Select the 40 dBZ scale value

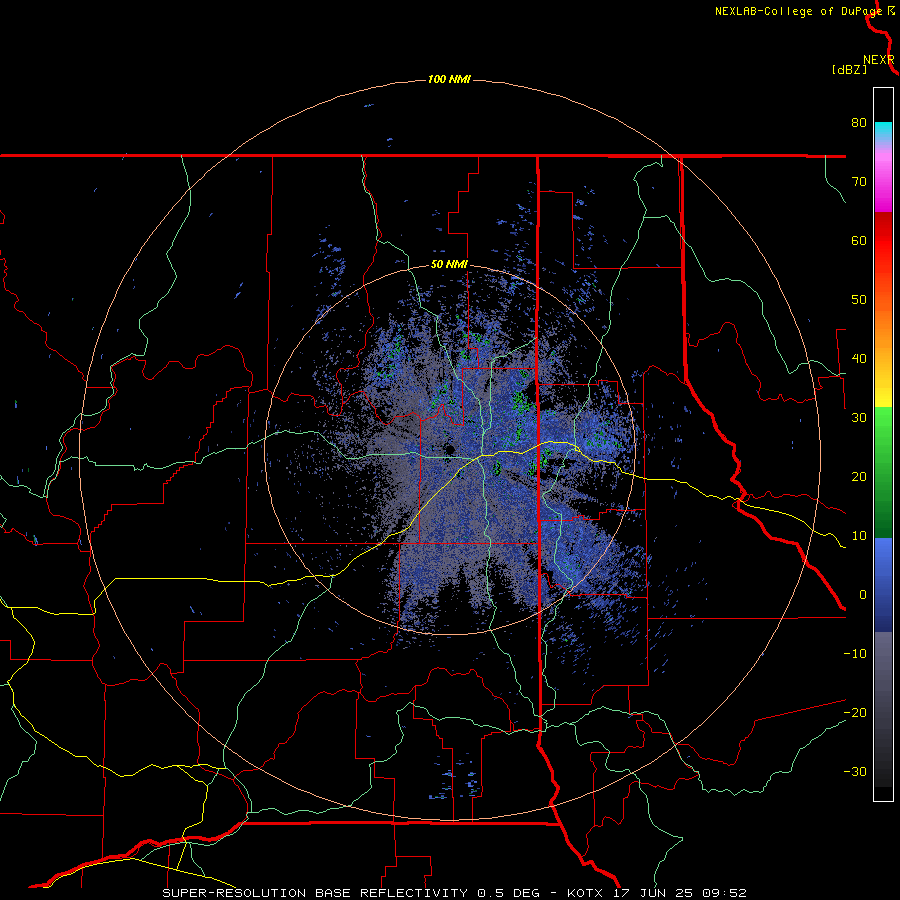click(x=859, y=359)
